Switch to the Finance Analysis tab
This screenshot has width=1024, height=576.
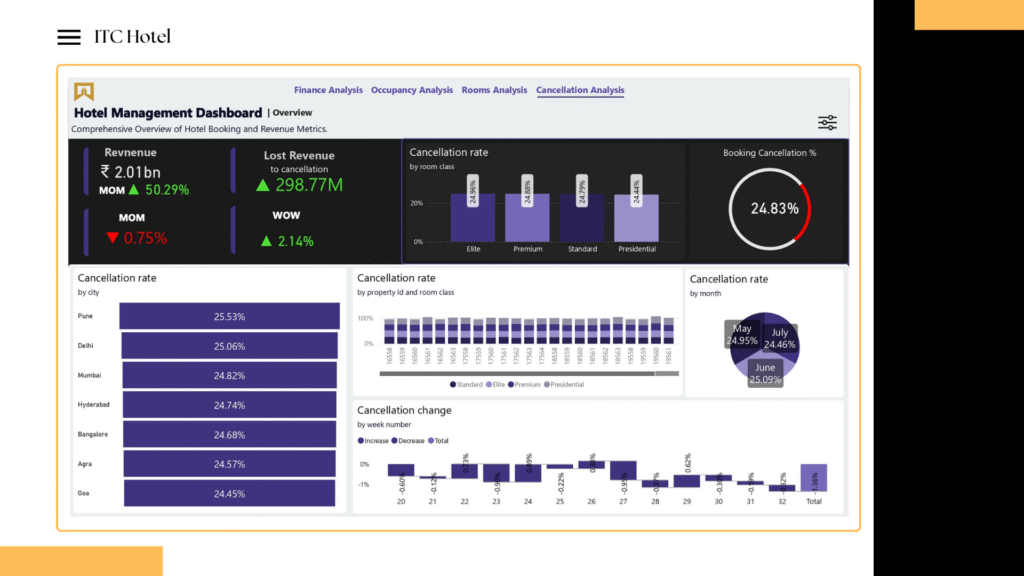(328, 90)
